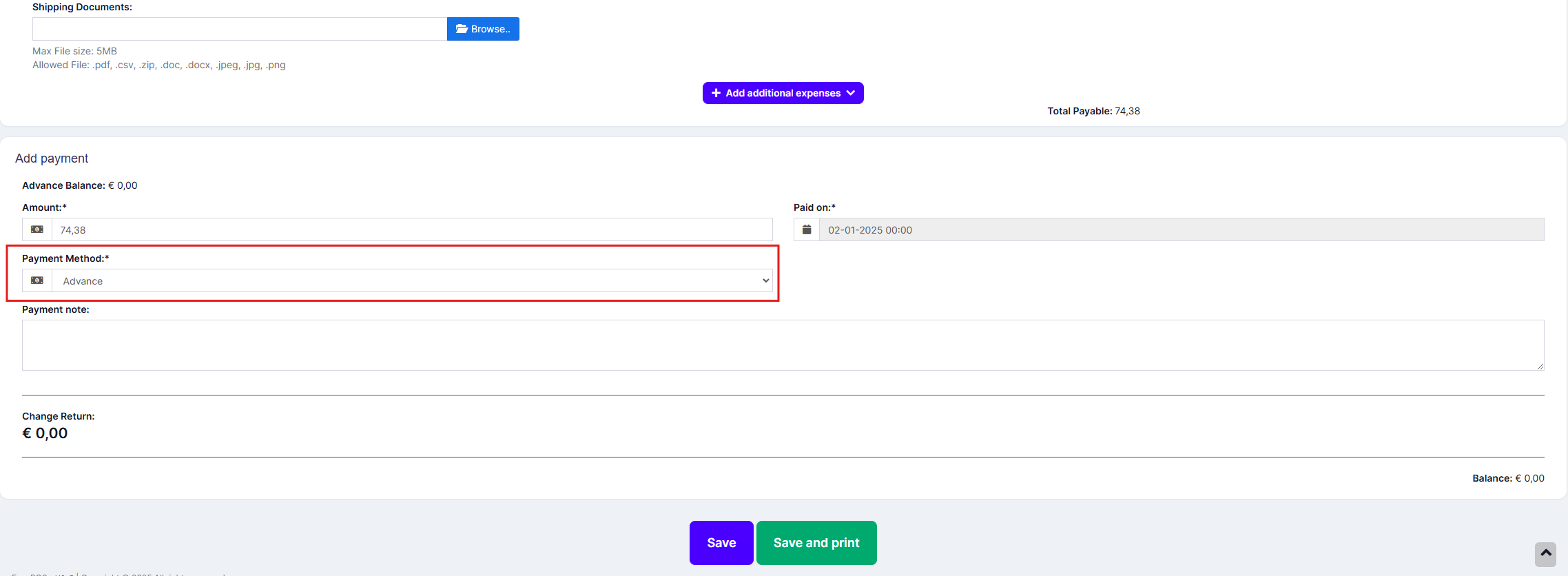This screenshot has width=1568, height=576.
Task: Open the Payment Method dropdown showing Advance
Action: pyautogui.click(x=411, y=281)
